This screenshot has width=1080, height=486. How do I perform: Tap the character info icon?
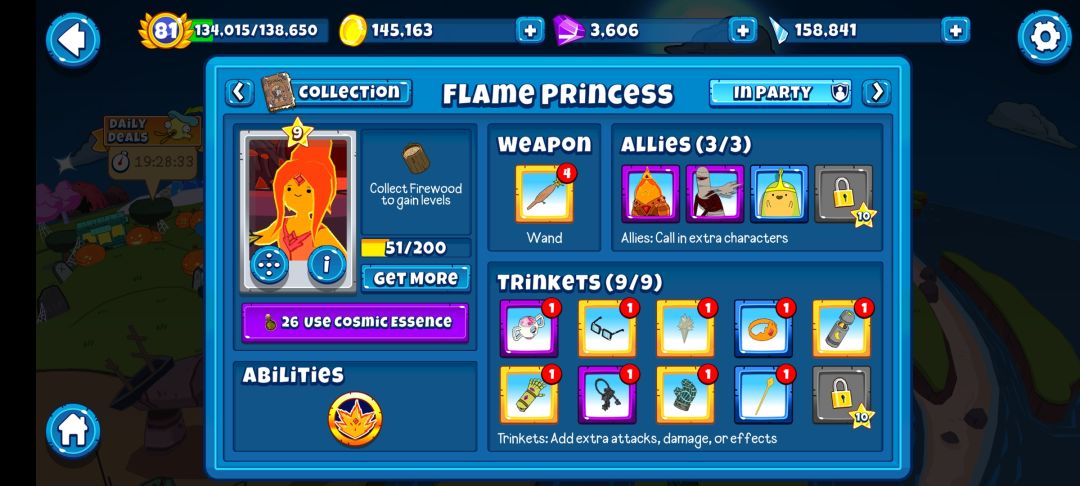[326, 264]
